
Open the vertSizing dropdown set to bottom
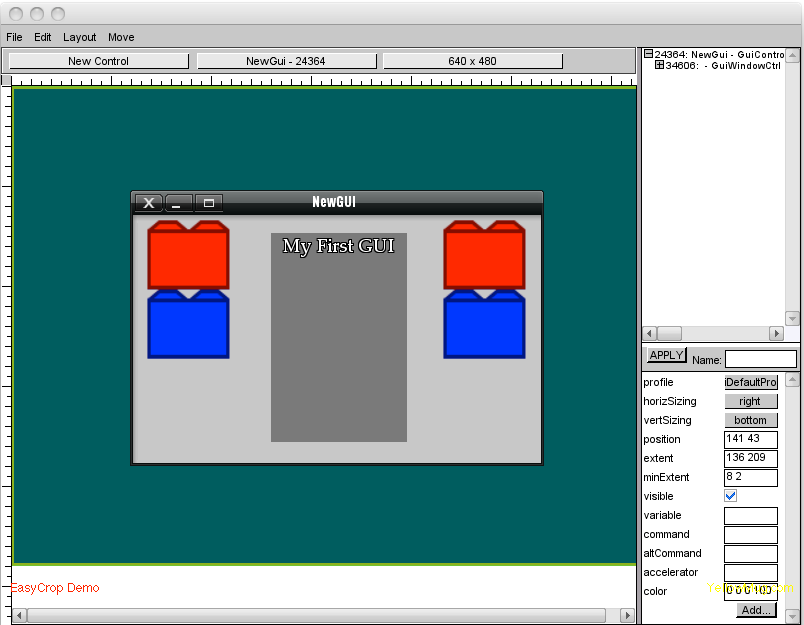pos(750,420)
